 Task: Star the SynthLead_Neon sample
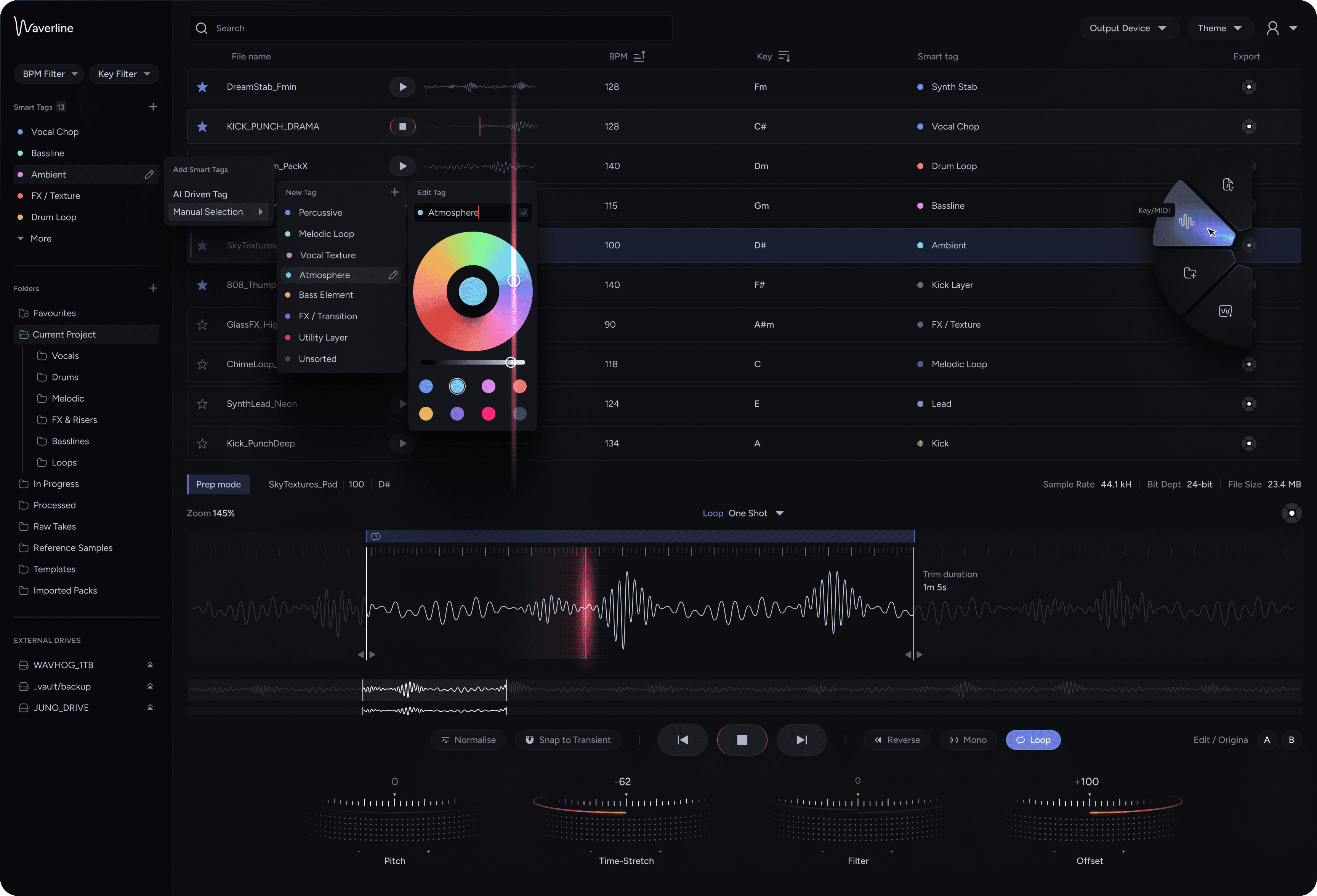[202, 404]
